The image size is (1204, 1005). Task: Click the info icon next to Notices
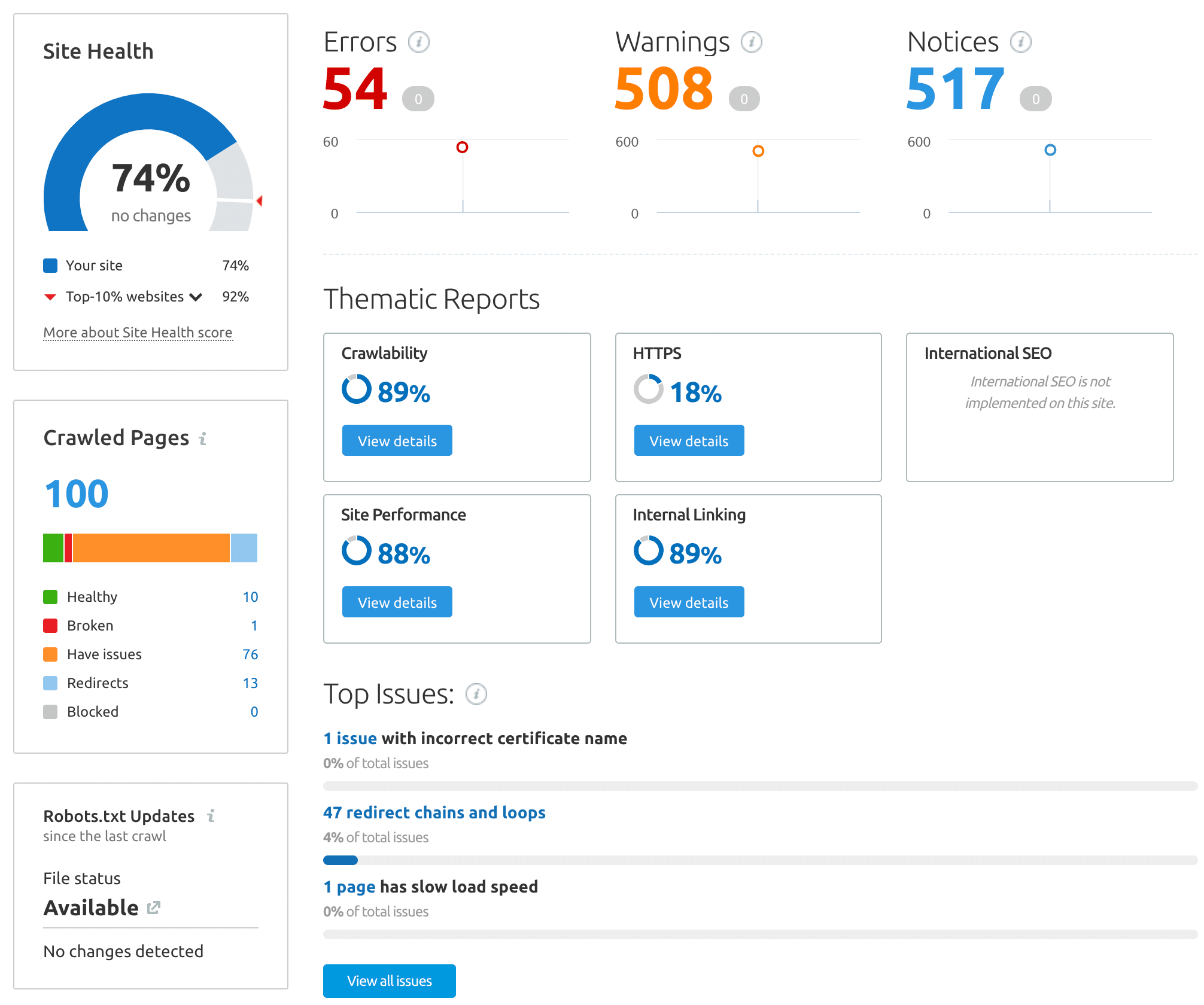[1021, 42]
